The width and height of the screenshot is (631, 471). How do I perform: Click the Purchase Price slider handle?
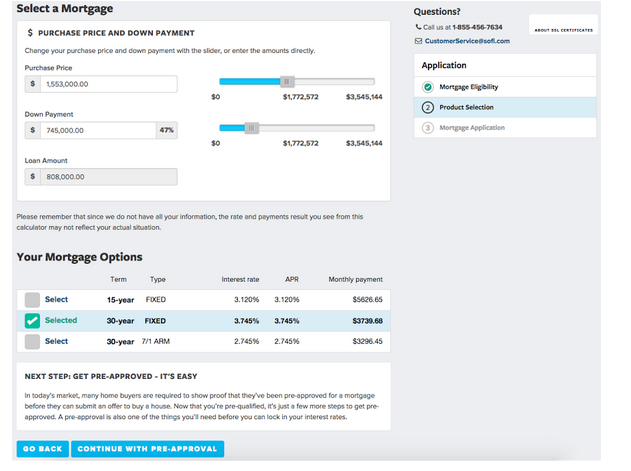click(x=287, y=82)
